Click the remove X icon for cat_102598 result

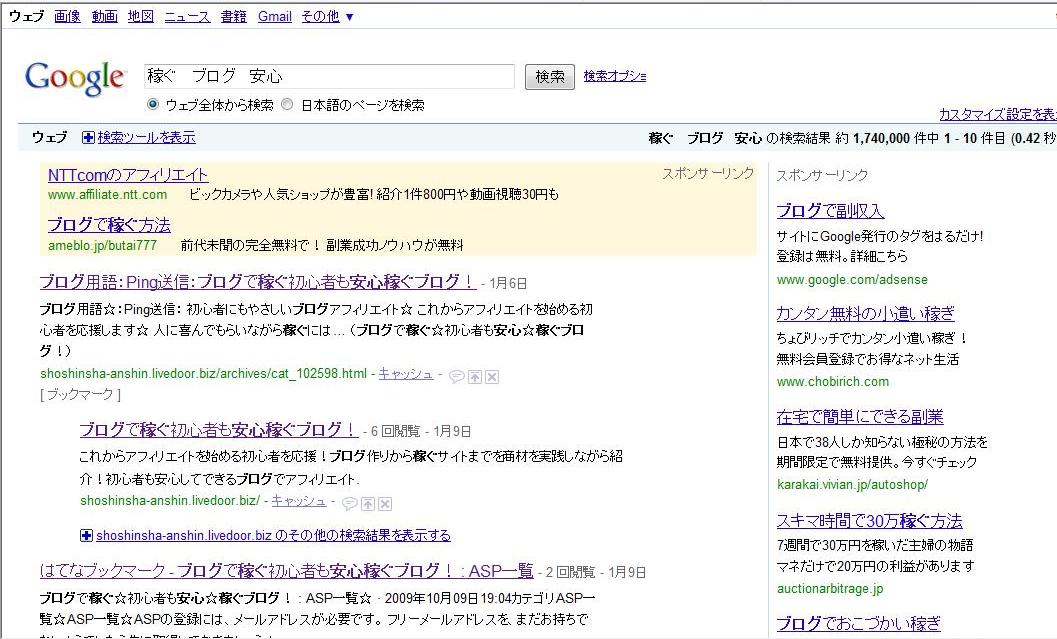click(x=492, y=377)
